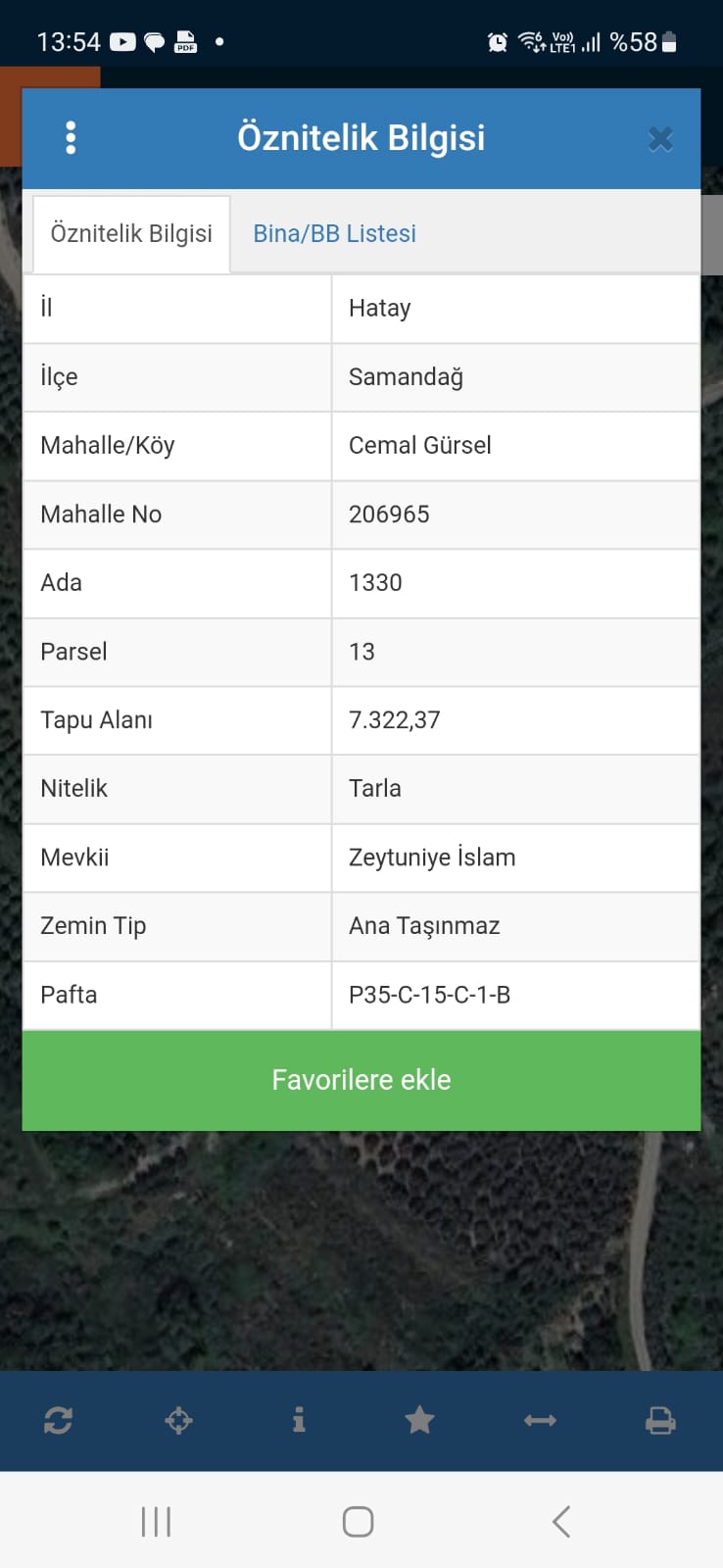Tap the printer icon

(660, 1420)
